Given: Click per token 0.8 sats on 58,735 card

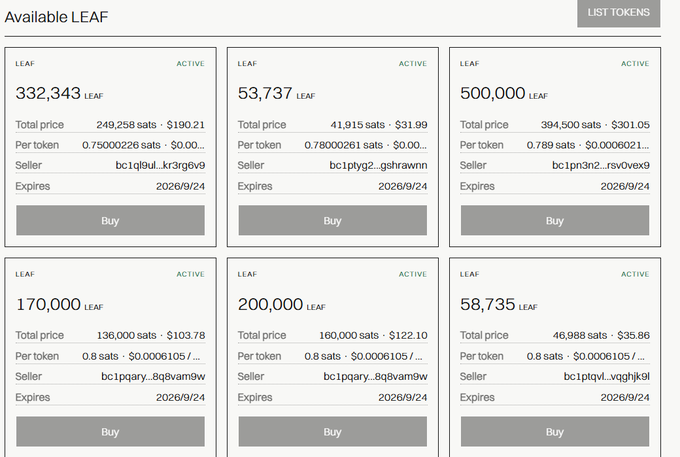Looking at the screenshot, I should (545, 356).
